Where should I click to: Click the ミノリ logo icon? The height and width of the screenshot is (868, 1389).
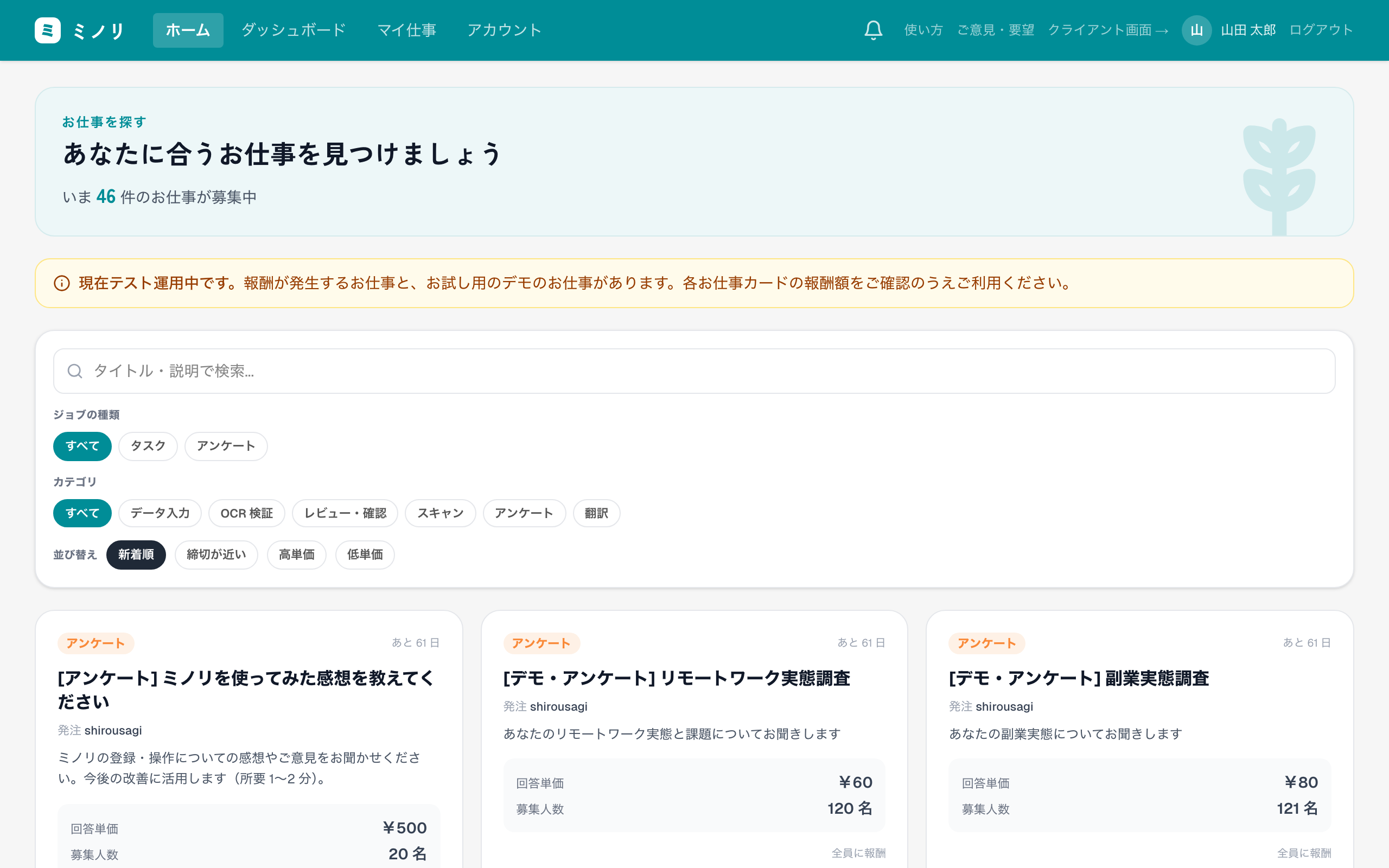tap(48, 30)
